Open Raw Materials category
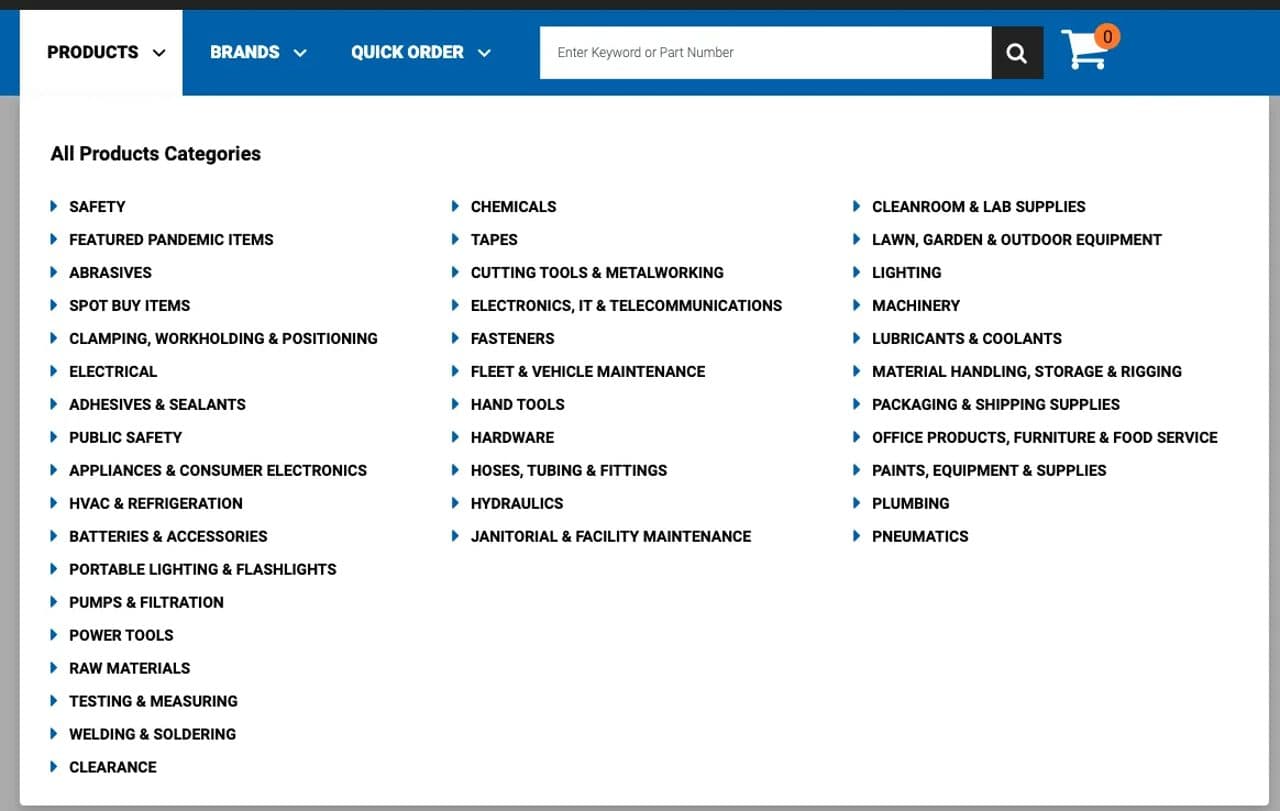The image size is (1280, 811). tap(129, 669)
